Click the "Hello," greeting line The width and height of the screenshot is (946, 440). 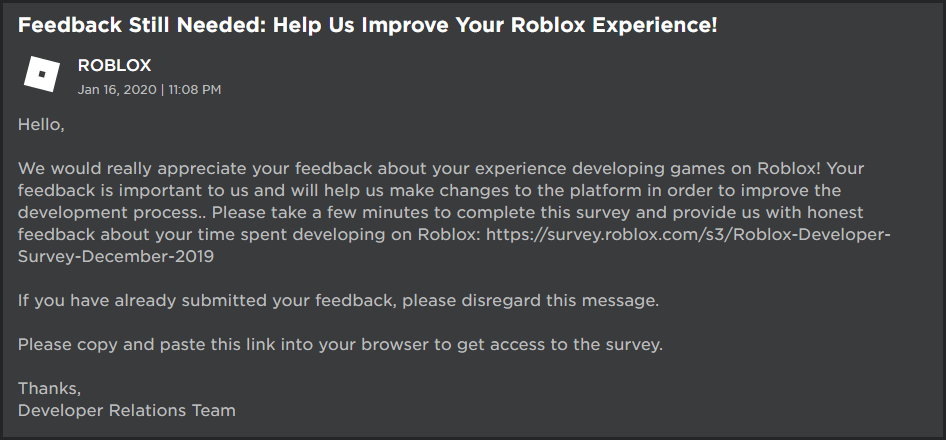point(41,125)
